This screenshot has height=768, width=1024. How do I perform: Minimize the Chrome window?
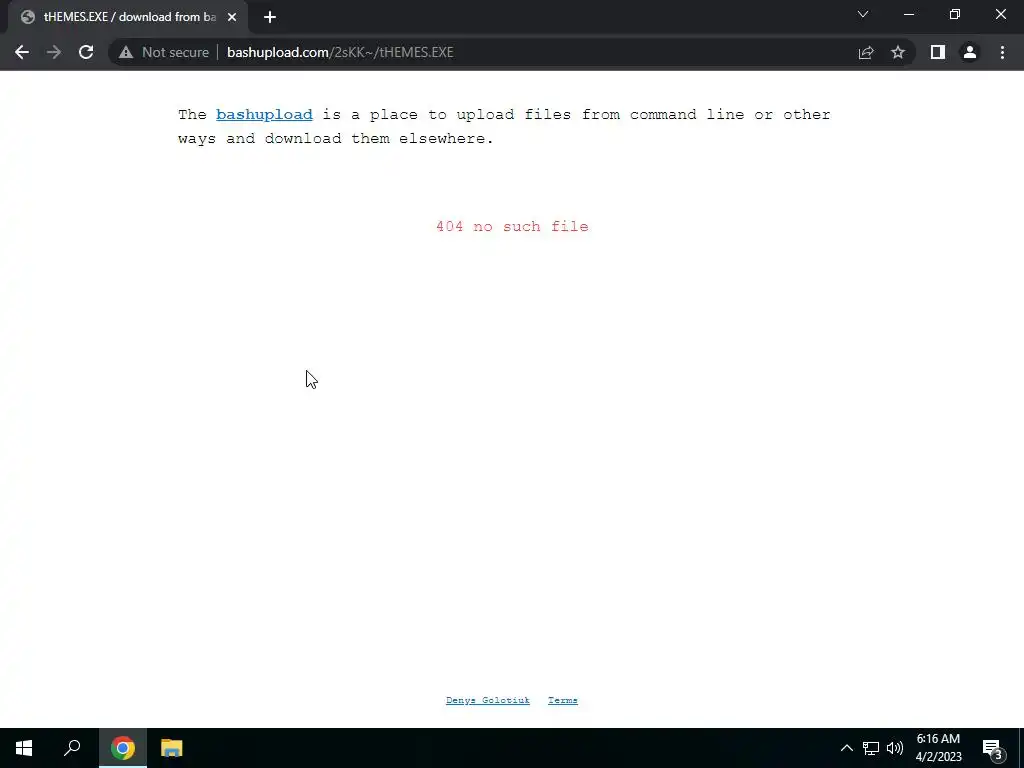[x=909, y=14]
